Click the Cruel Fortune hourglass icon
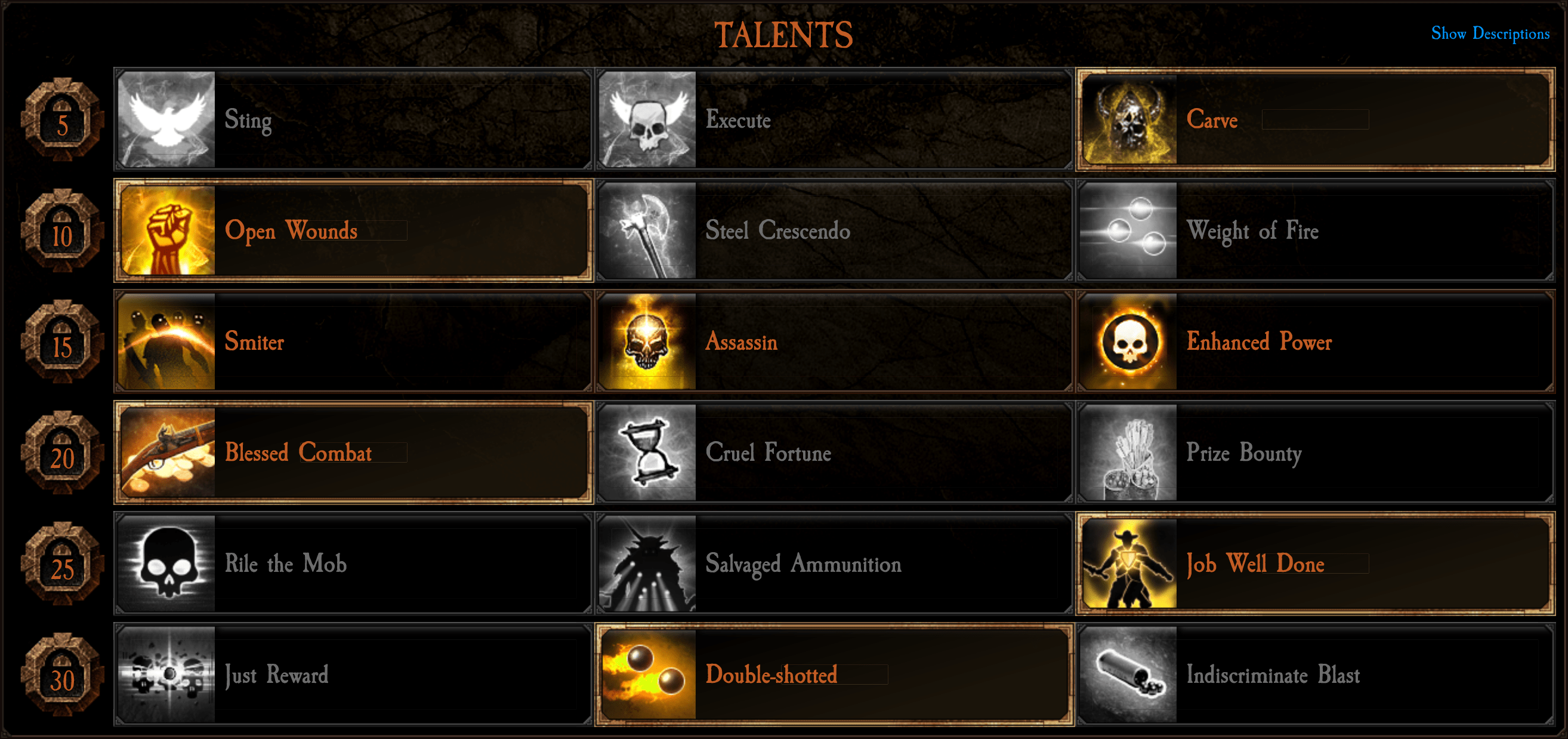The width and height of the screenshot is (1568, 739). click(x=647, y=452)
